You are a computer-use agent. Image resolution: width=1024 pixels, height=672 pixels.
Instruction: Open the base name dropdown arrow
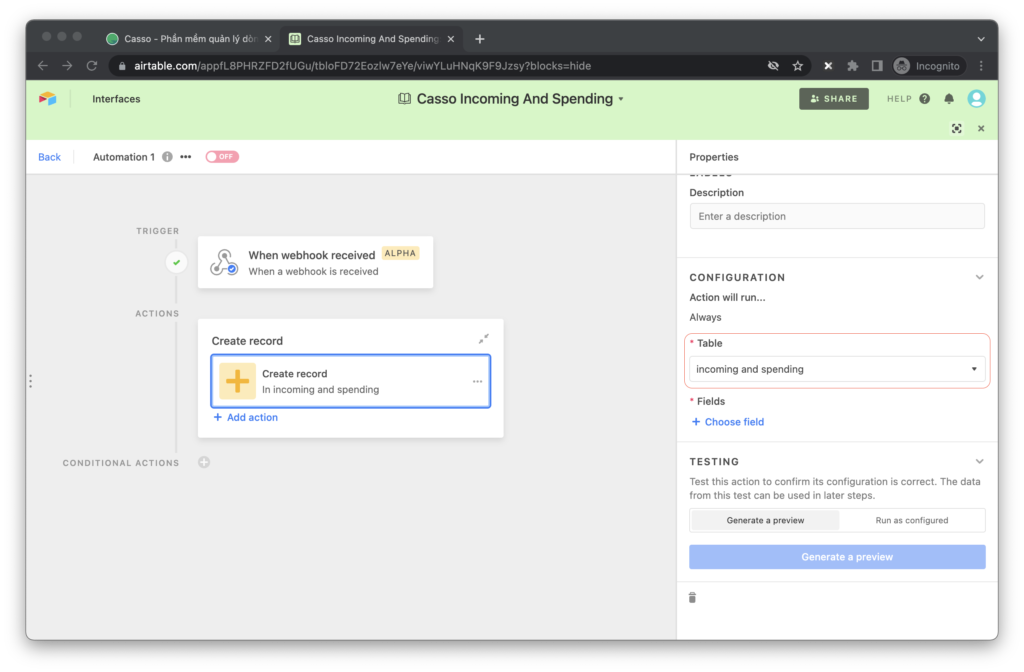point(621,99)
